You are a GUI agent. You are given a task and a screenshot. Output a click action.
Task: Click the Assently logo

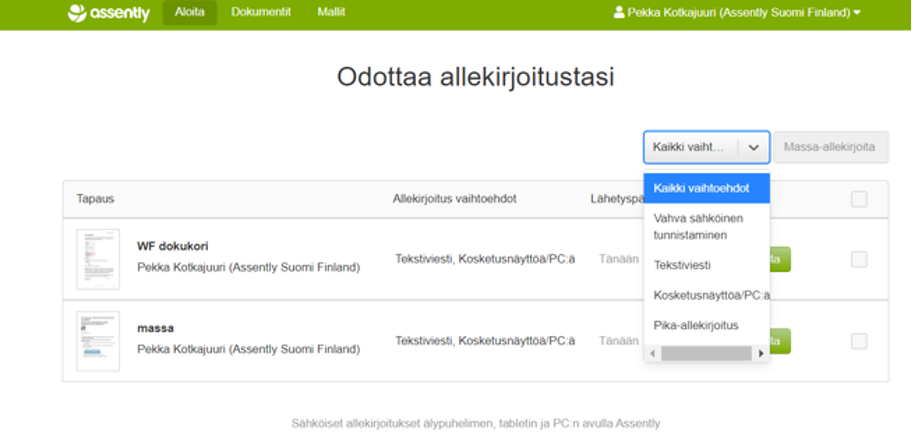tap(109, 13)
